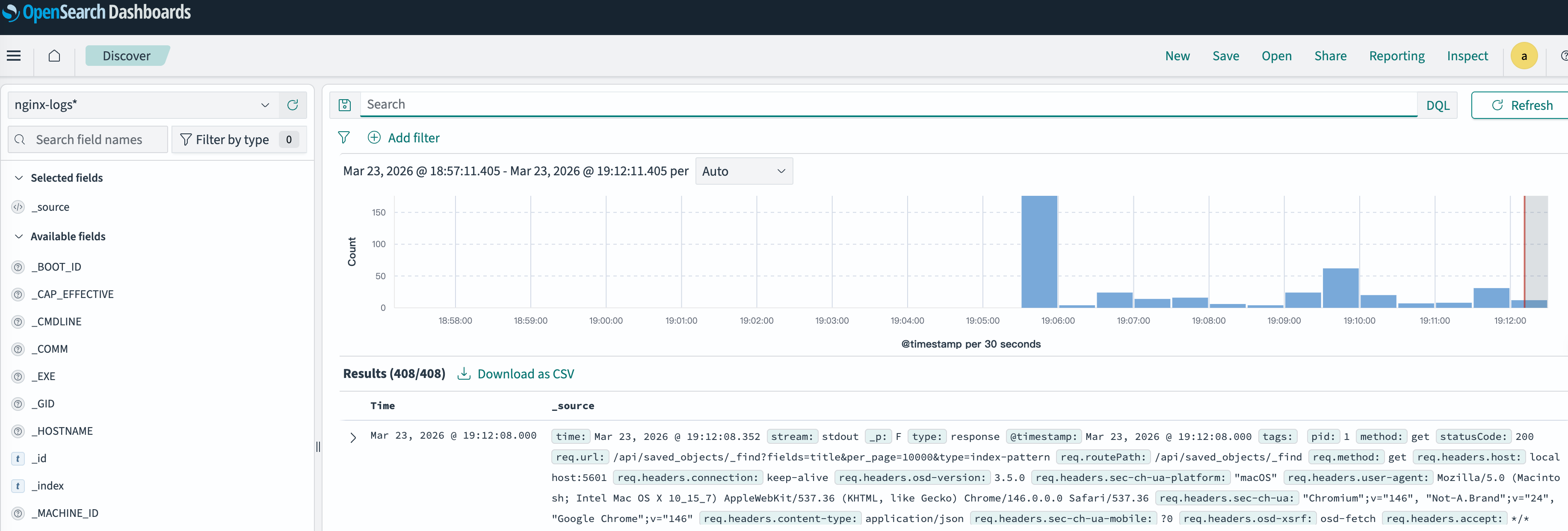The width and height of the screenshot is (1568, 531).
Task: Go to the home icon
Action: [54, 56]
